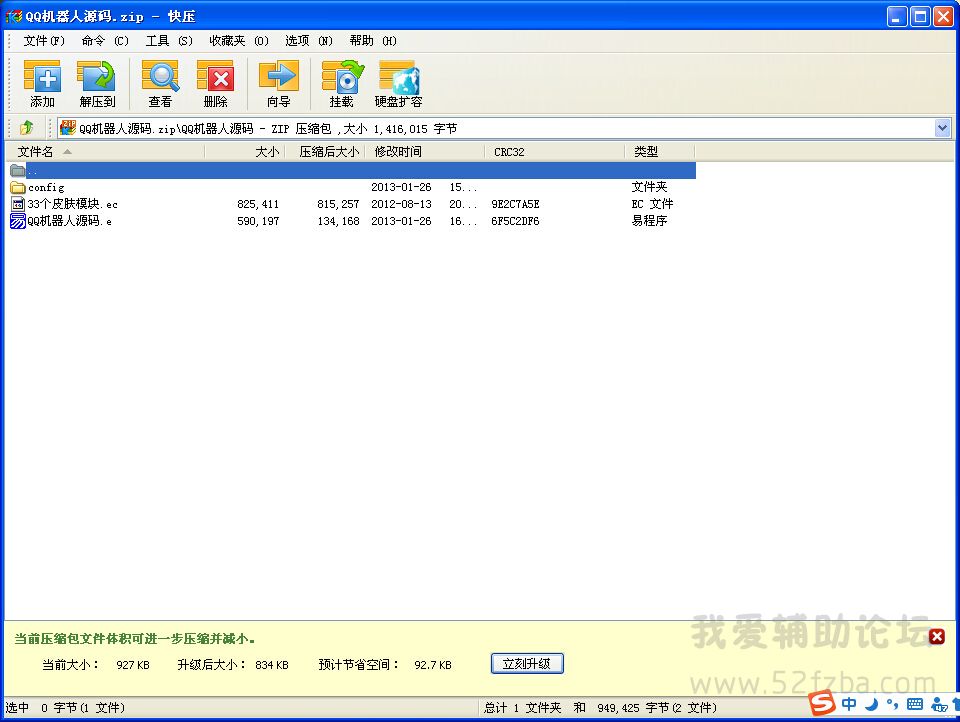Click the moon icon in IME bar
The width and height of the screenshot is (960, 722).
pos(871,704)
